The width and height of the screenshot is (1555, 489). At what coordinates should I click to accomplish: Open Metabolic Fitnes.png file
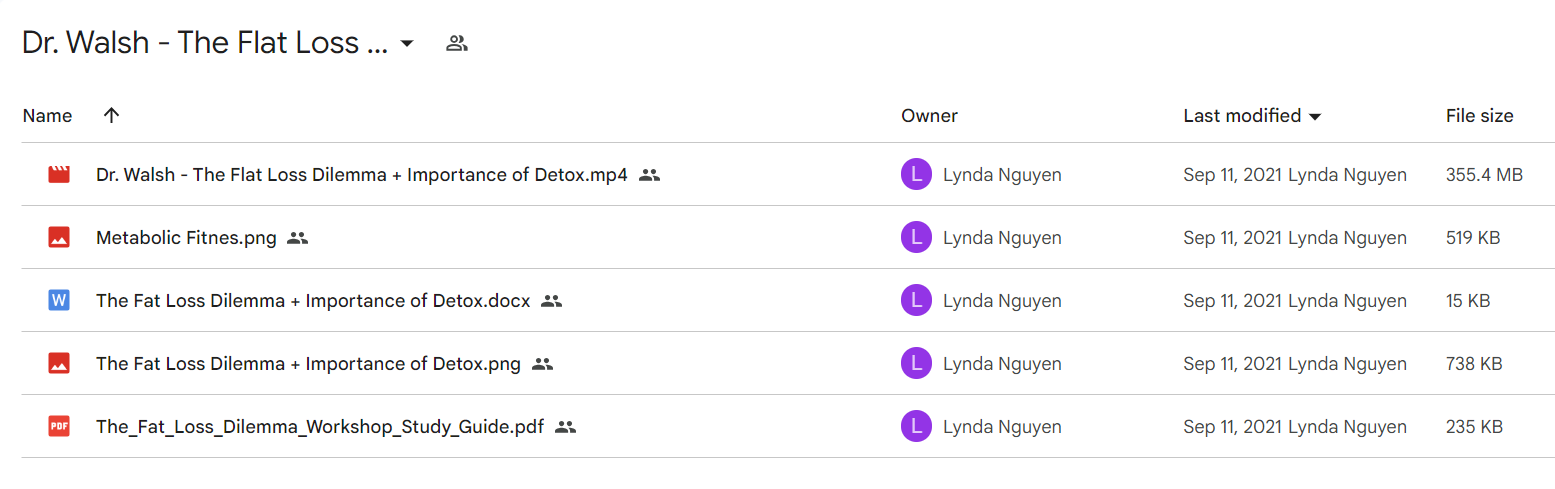coord(186,238)
